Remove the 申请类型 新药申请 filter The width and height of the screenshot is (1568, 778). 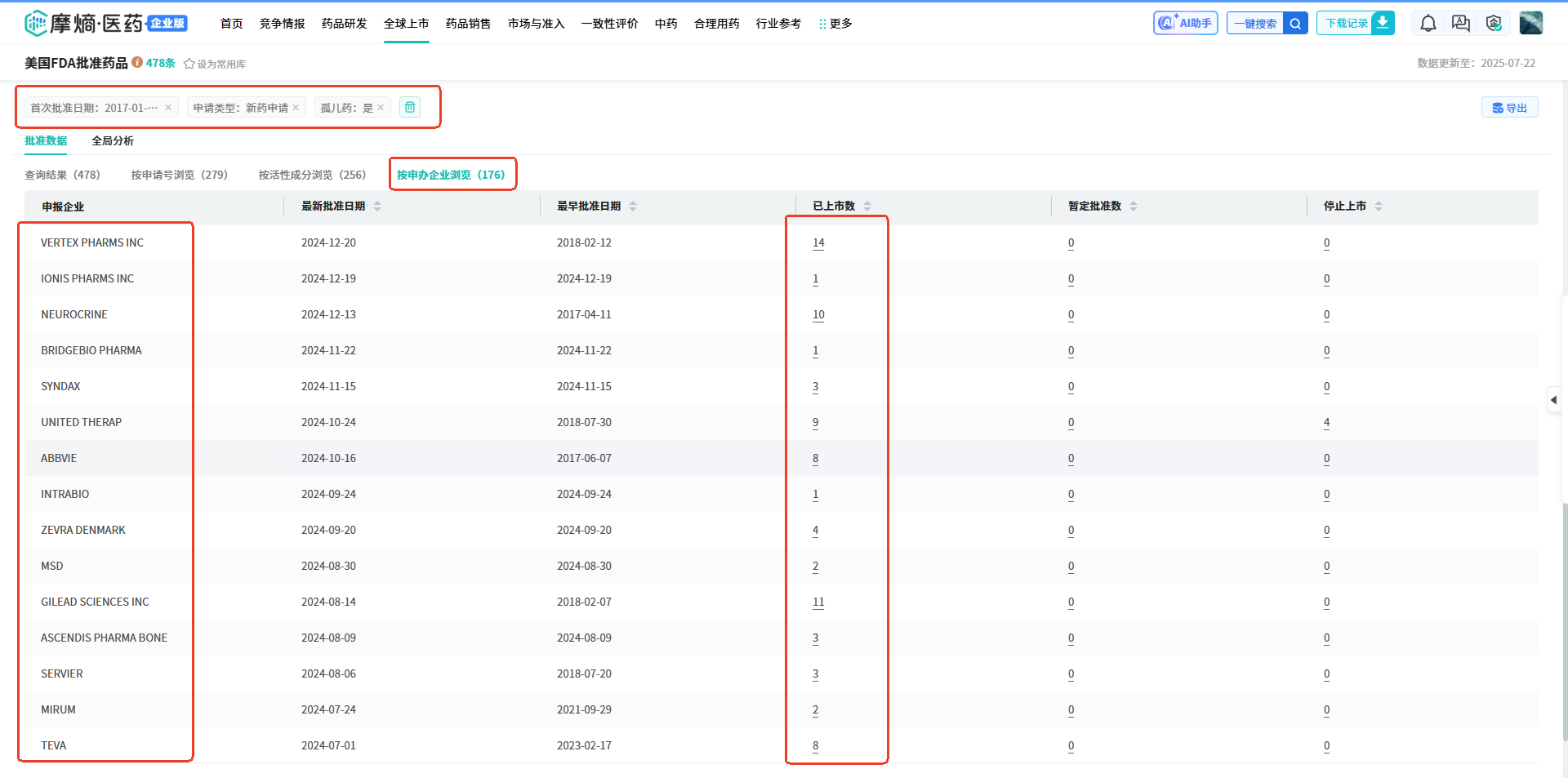coord(296,108)
